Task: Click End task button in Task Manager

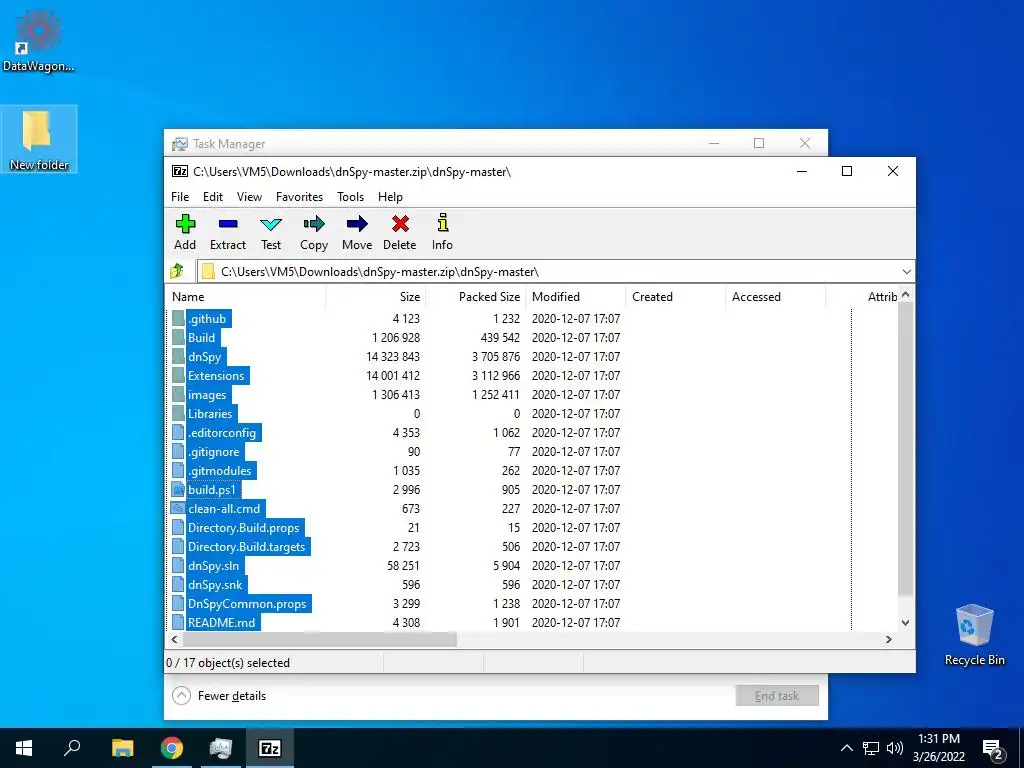Action: click(x=777, y=696)
